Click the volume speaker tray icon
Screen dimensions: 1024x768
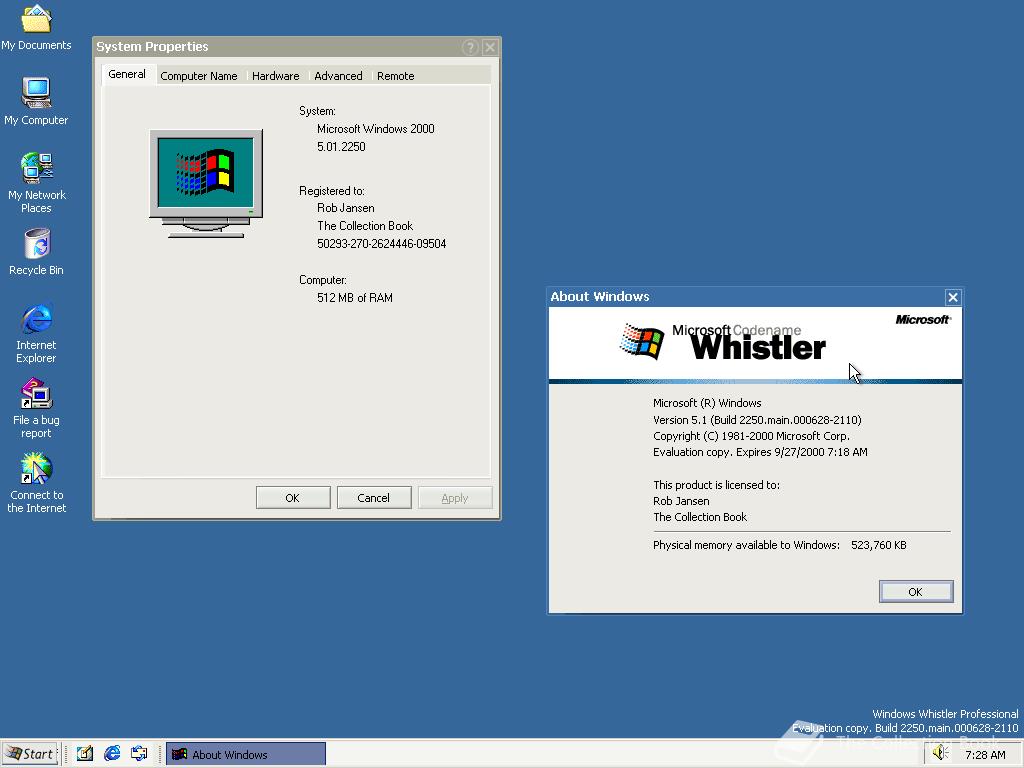(x=940, y=753)
